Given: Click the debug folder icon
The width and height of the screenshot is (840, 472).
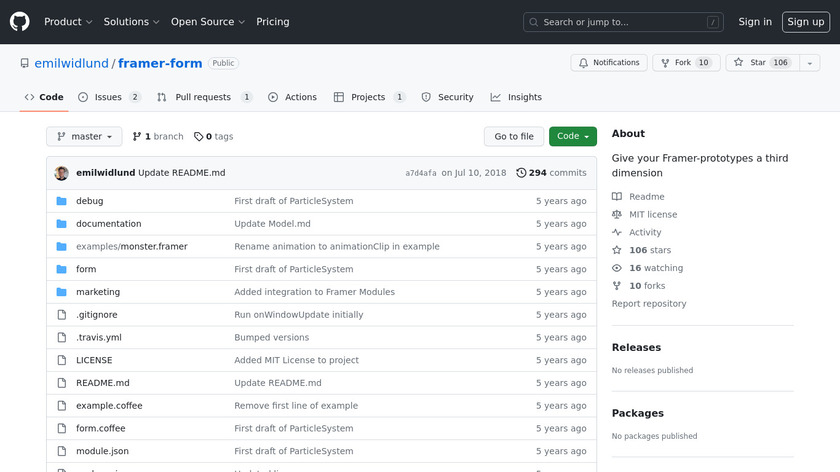Looking at the screenshot, I should point(62,201).
